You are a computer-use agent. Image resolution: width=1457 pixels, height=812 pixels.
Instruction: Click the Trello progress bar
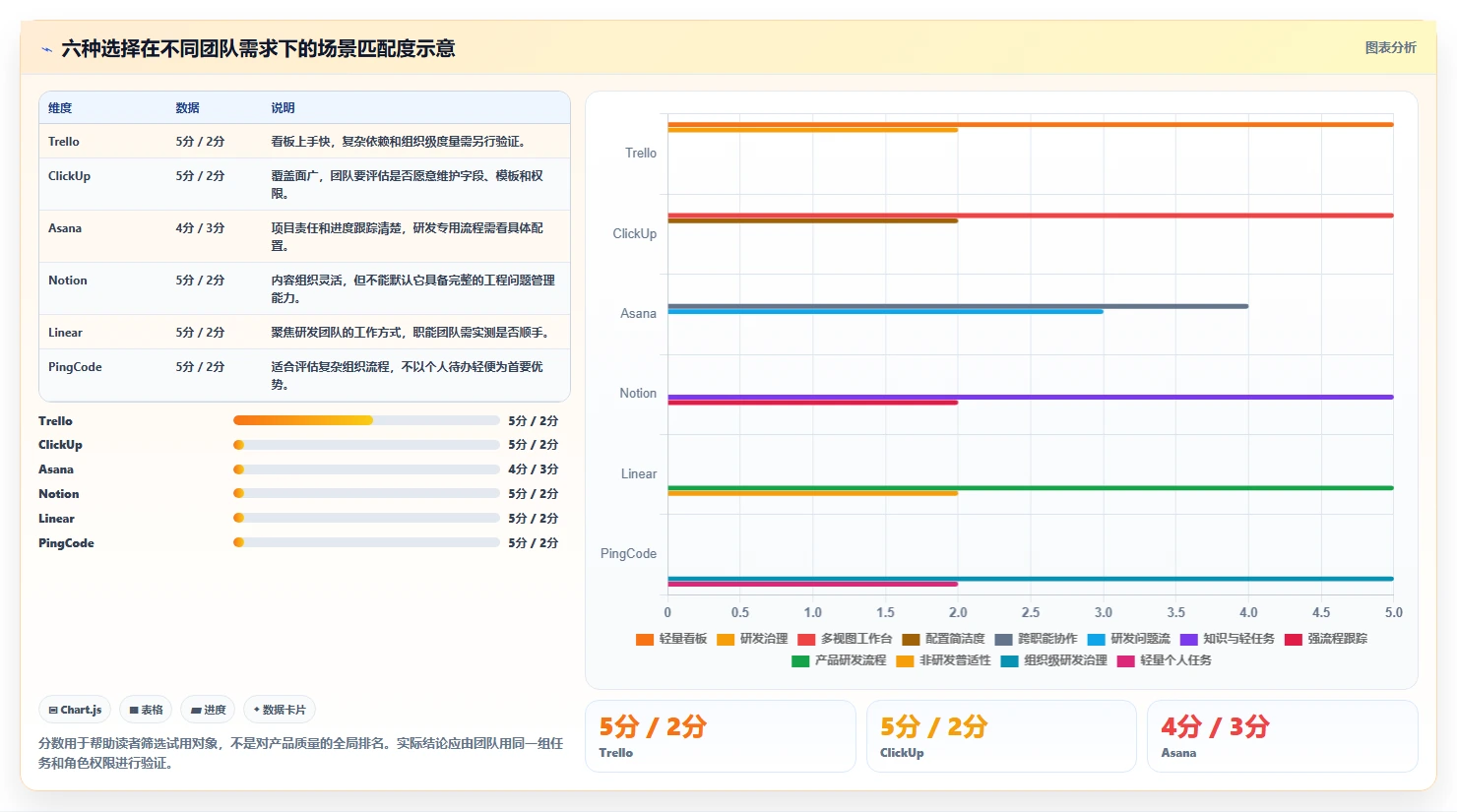pyautogui.click(x=366, y=420)
